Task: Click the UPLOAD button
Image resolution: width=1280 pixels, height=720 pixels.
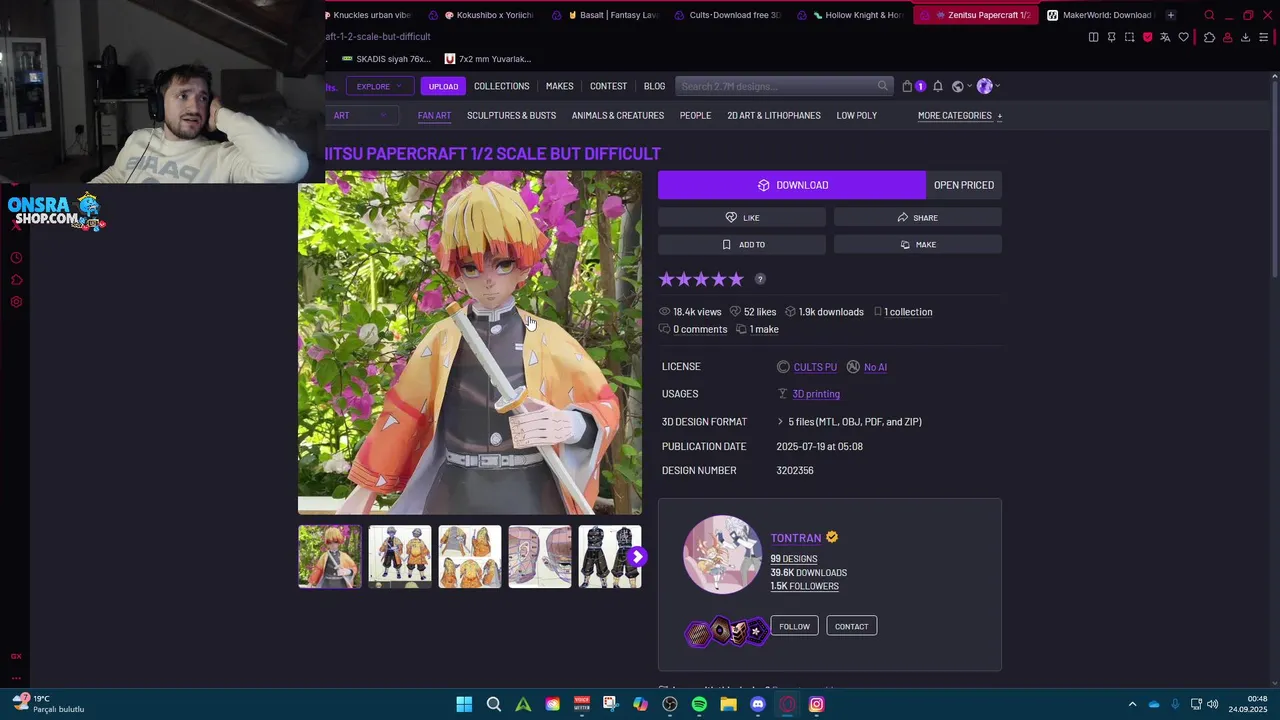Action: [x=443, y=86]
